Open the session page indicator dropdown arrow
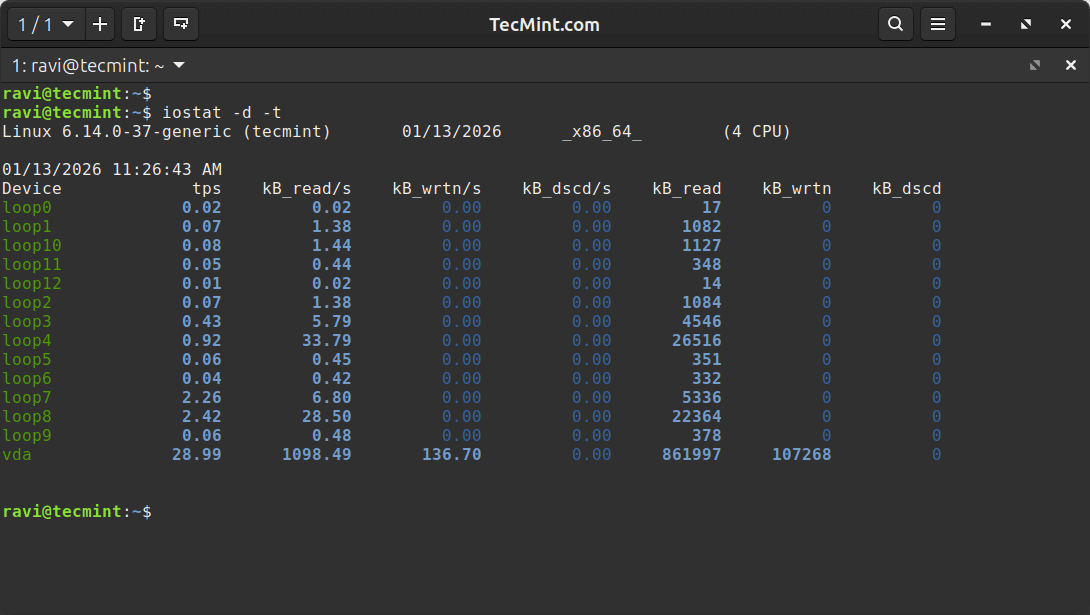Viewport: 1090px width, 615px height. coord(67,24)
